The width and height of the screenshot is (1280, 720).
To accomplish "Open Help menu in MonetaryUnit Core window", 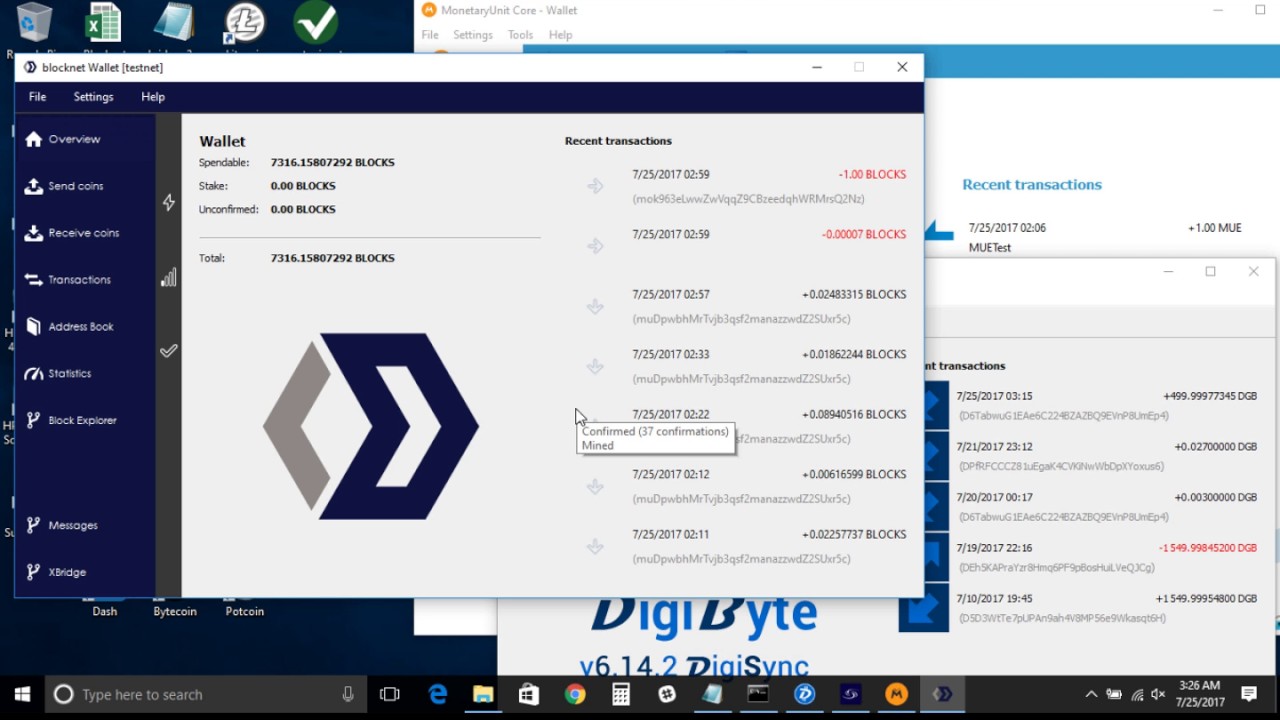I will click(560, 35).
